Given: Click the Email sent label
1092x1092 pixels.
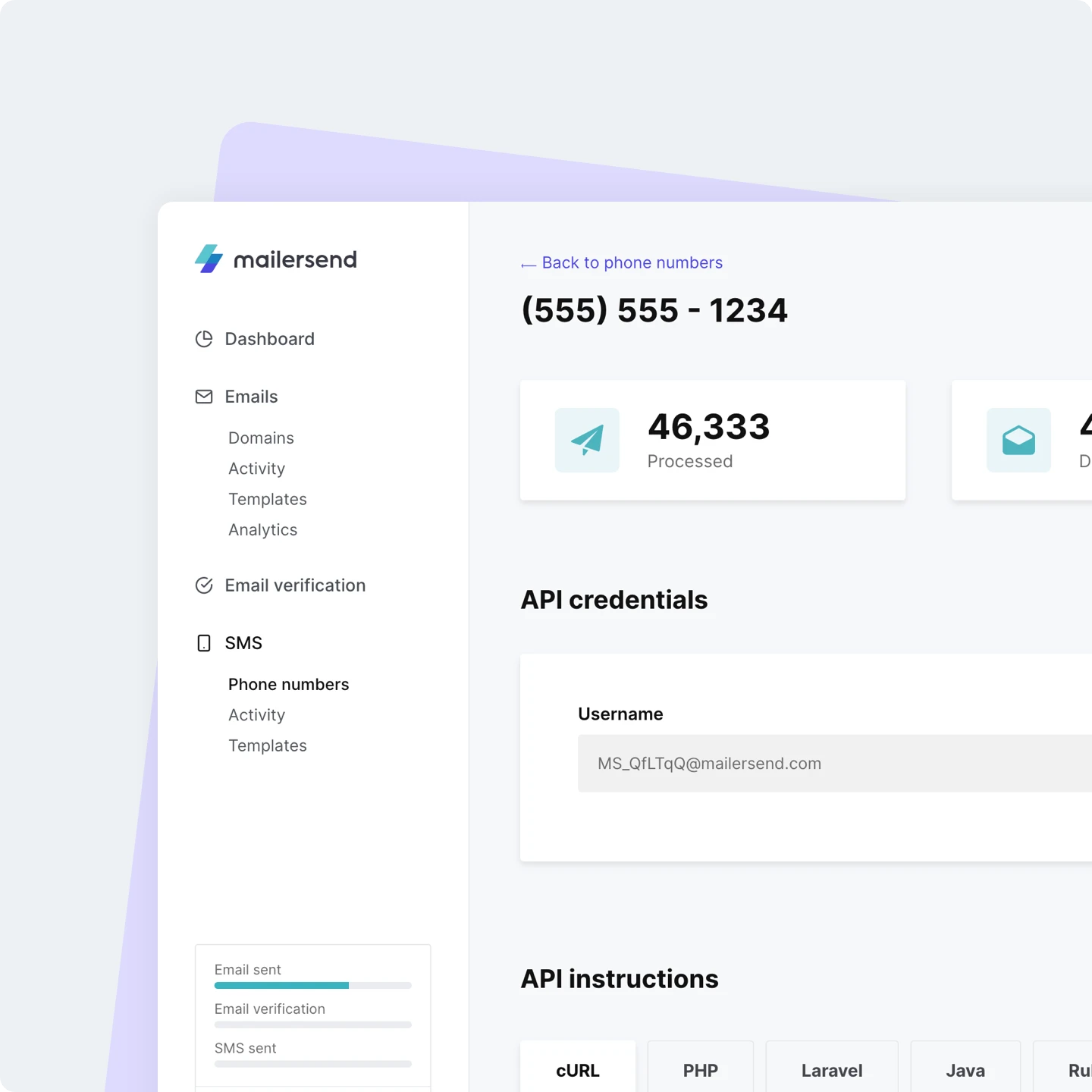Looking at the screenshot, I should 248,970.
